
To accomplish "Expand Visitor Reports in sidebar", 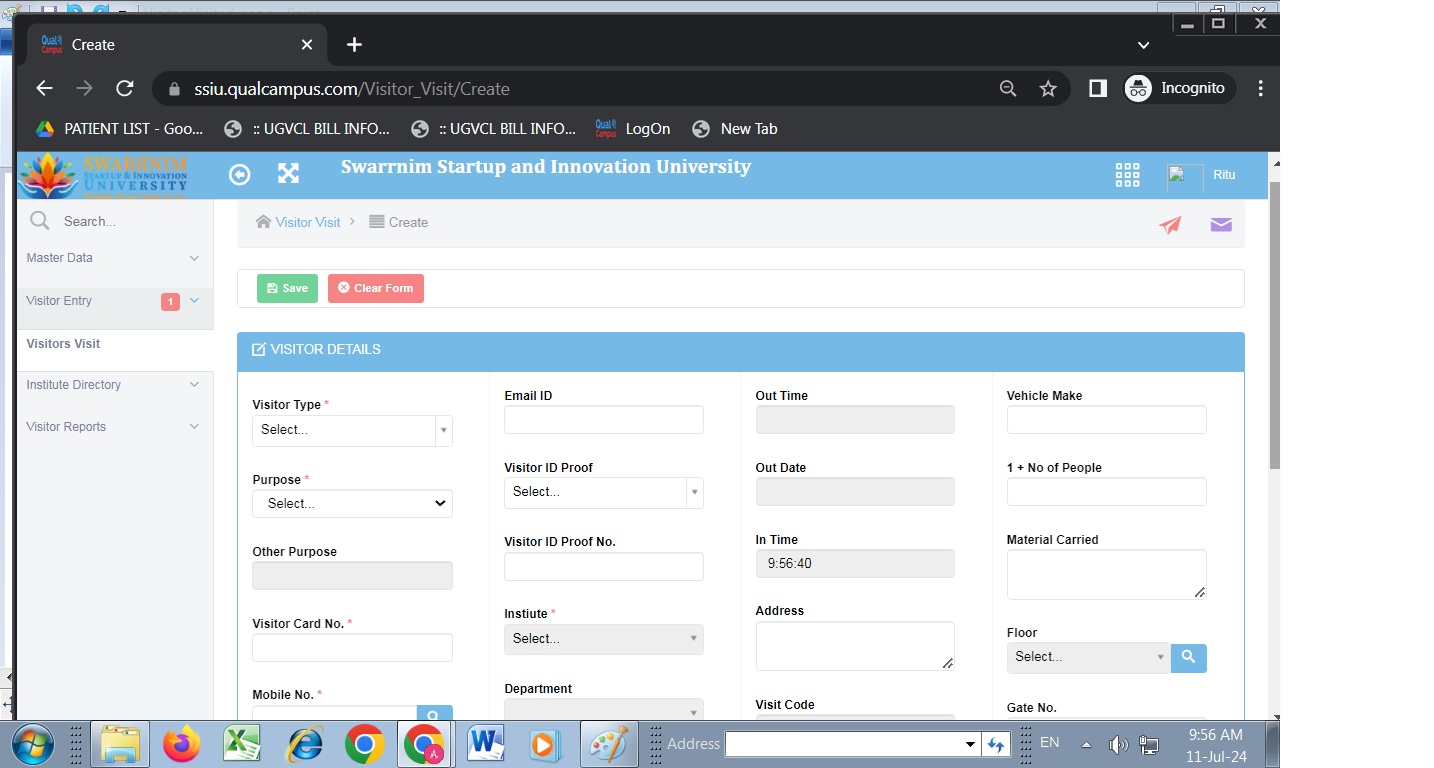I will point(115,427).
